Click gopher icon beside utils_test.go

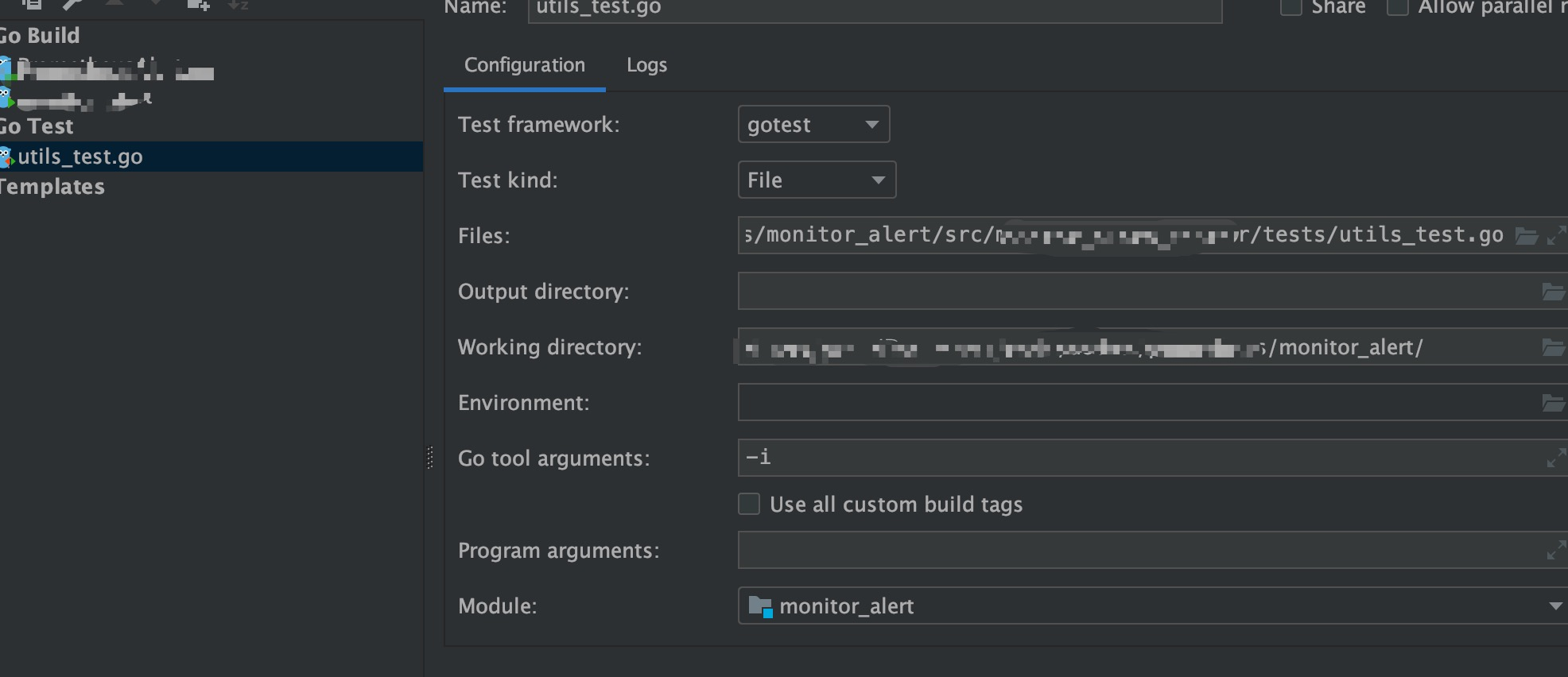6,157
